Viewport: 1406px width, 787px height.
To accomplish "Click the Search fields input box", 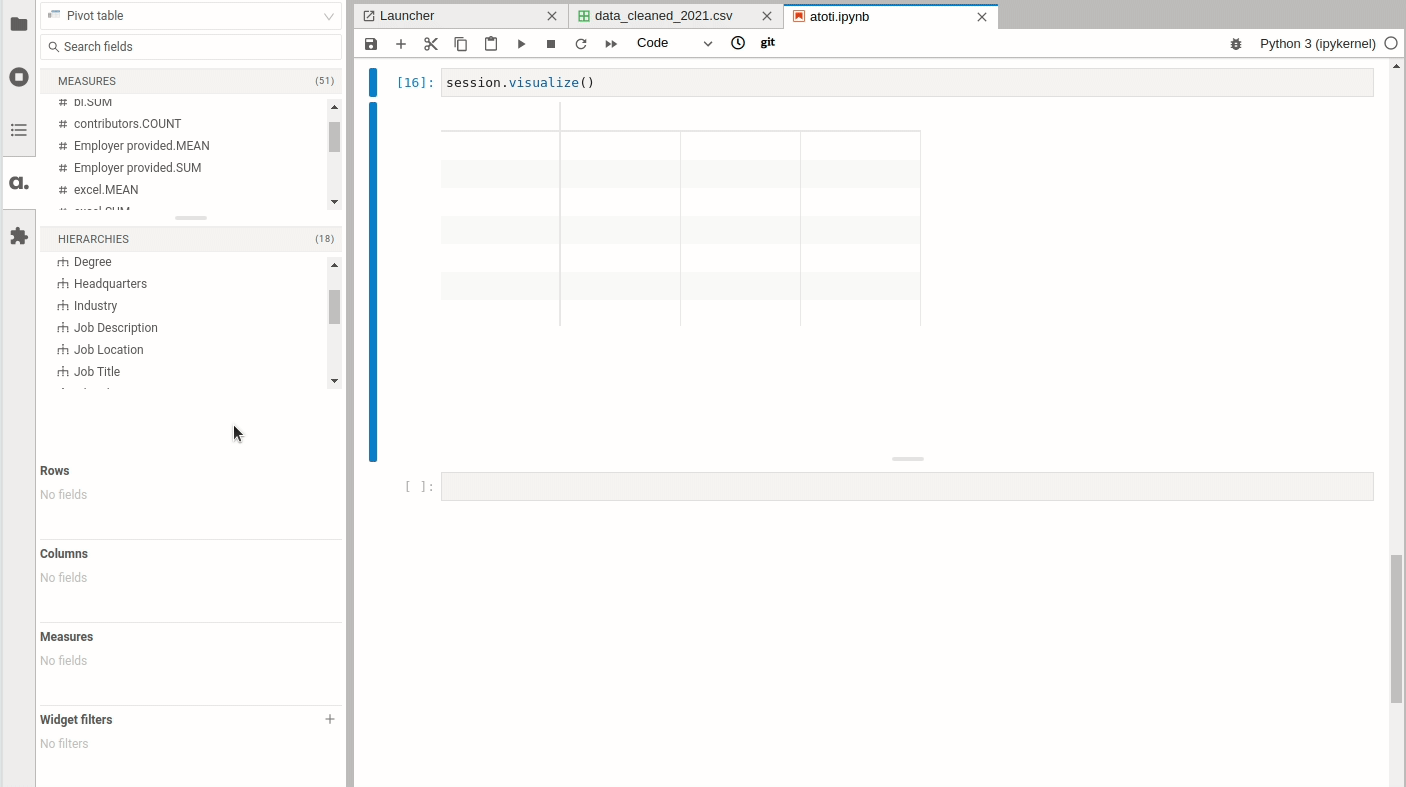I will [191, 47].
